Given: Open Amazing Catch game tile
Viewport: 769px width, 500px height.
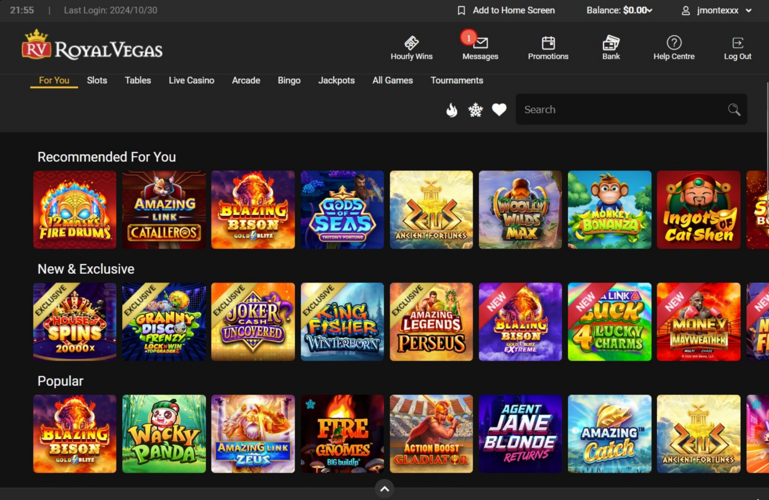Looking at the screenshot, I should coord(610,434).
